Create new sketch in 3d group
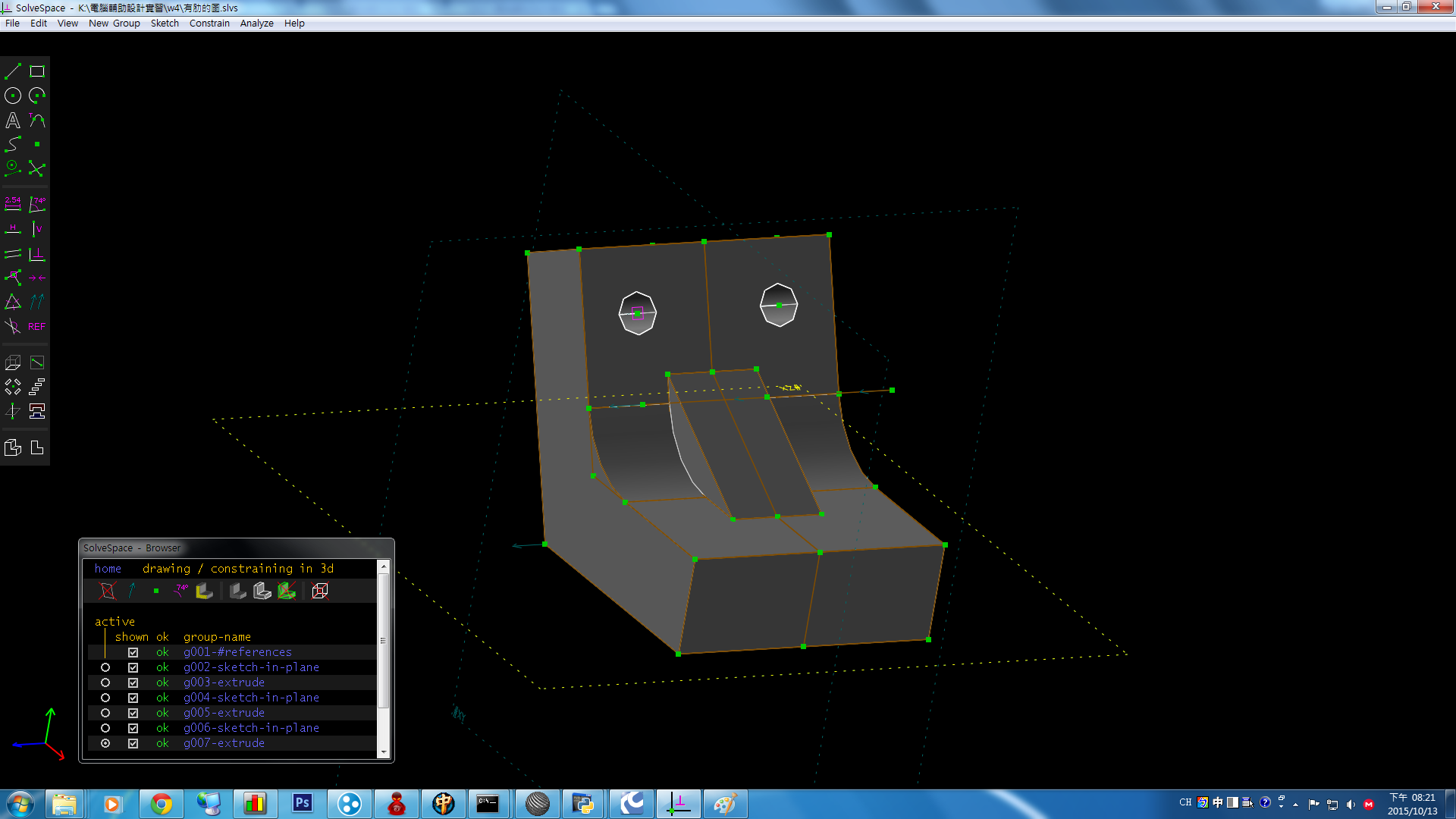This screenshot has height=819, width=1456. pos(13,411)
